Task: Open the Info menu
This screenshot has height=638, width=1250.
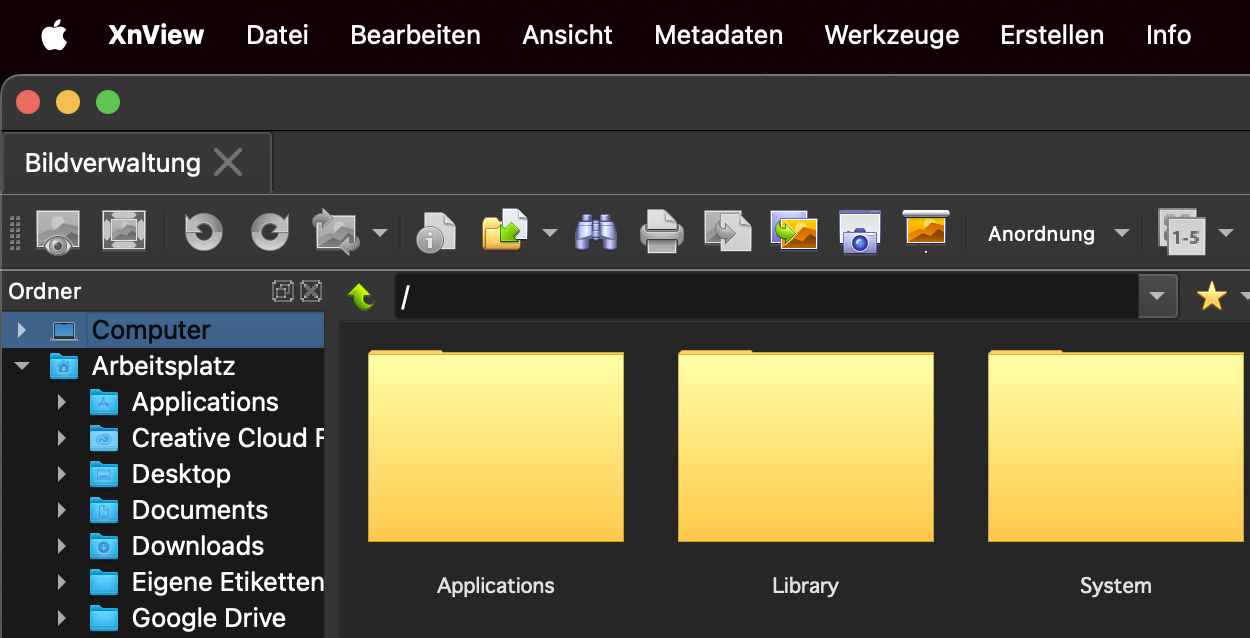Action: coord(1168,36)
